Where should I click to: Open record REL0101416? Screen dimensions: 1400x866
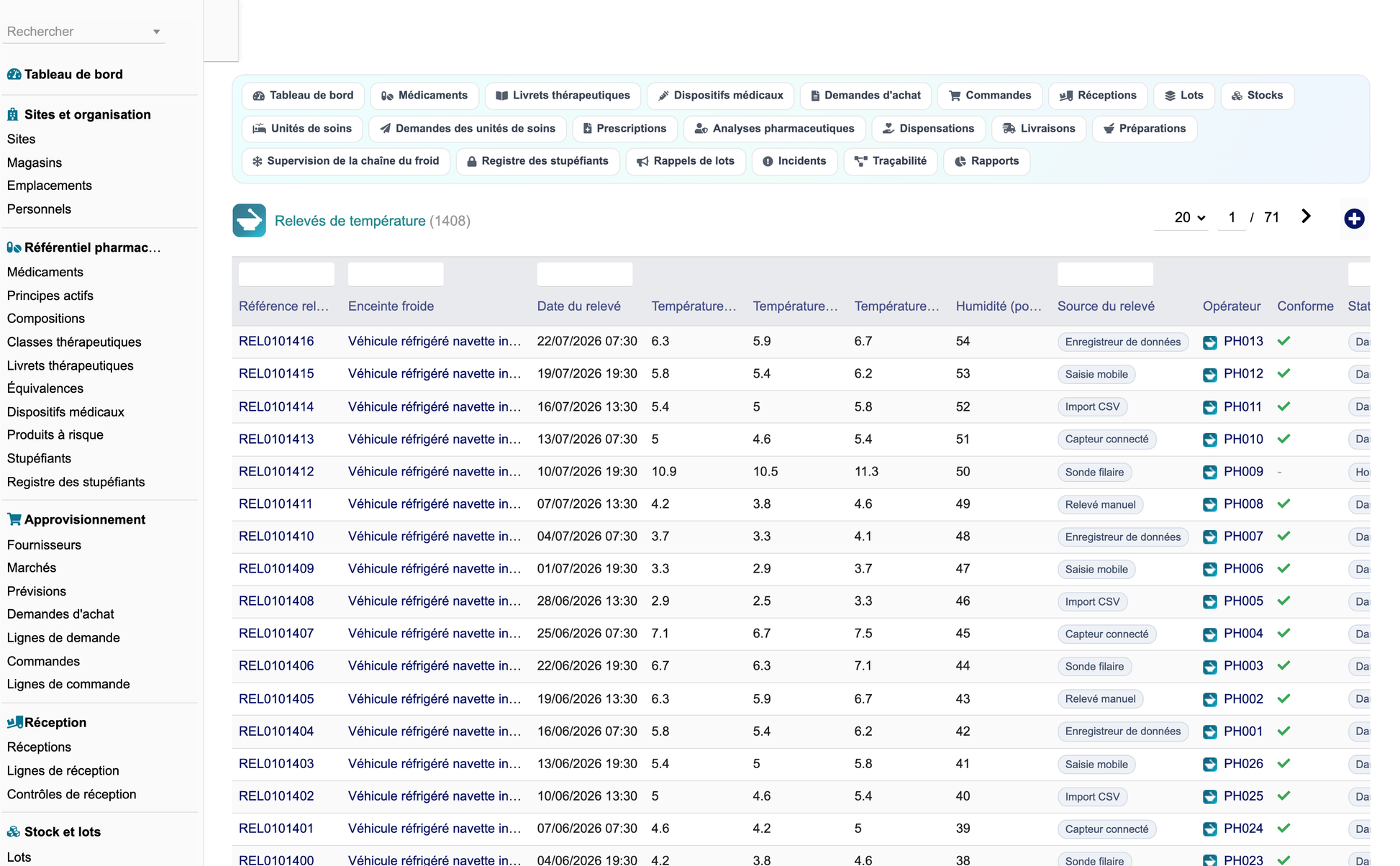coord(276,341)
